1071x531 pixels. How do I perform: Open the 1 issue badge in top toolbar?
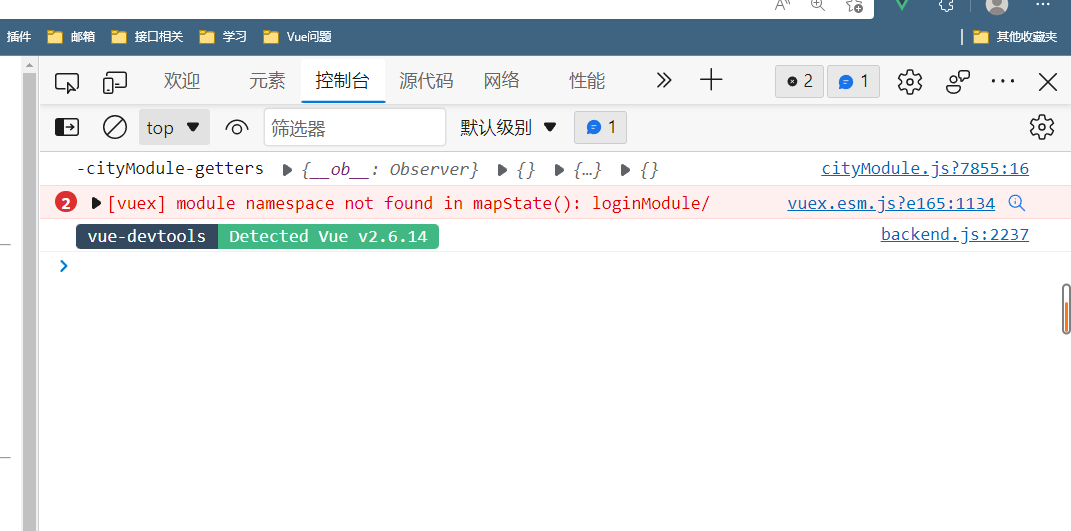coord(853,82)
